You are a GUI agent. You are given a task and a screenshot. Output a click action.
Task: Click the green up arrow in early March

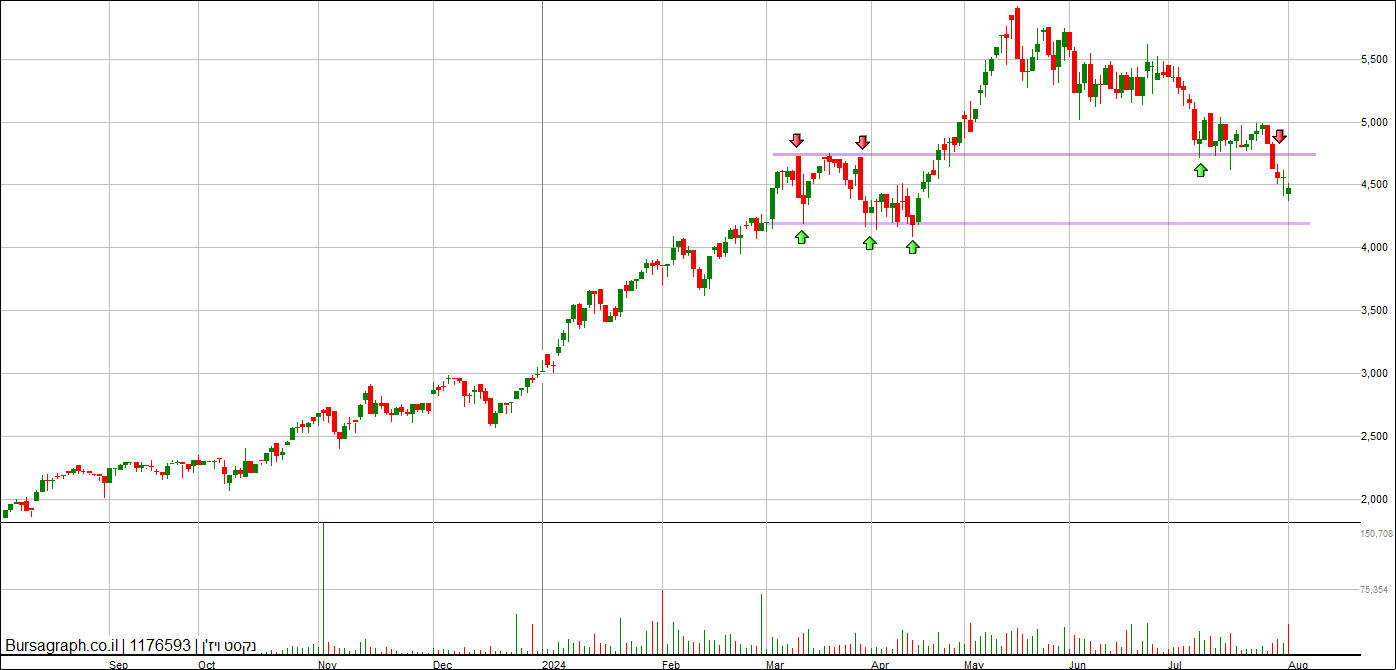(x=801, y=236)
